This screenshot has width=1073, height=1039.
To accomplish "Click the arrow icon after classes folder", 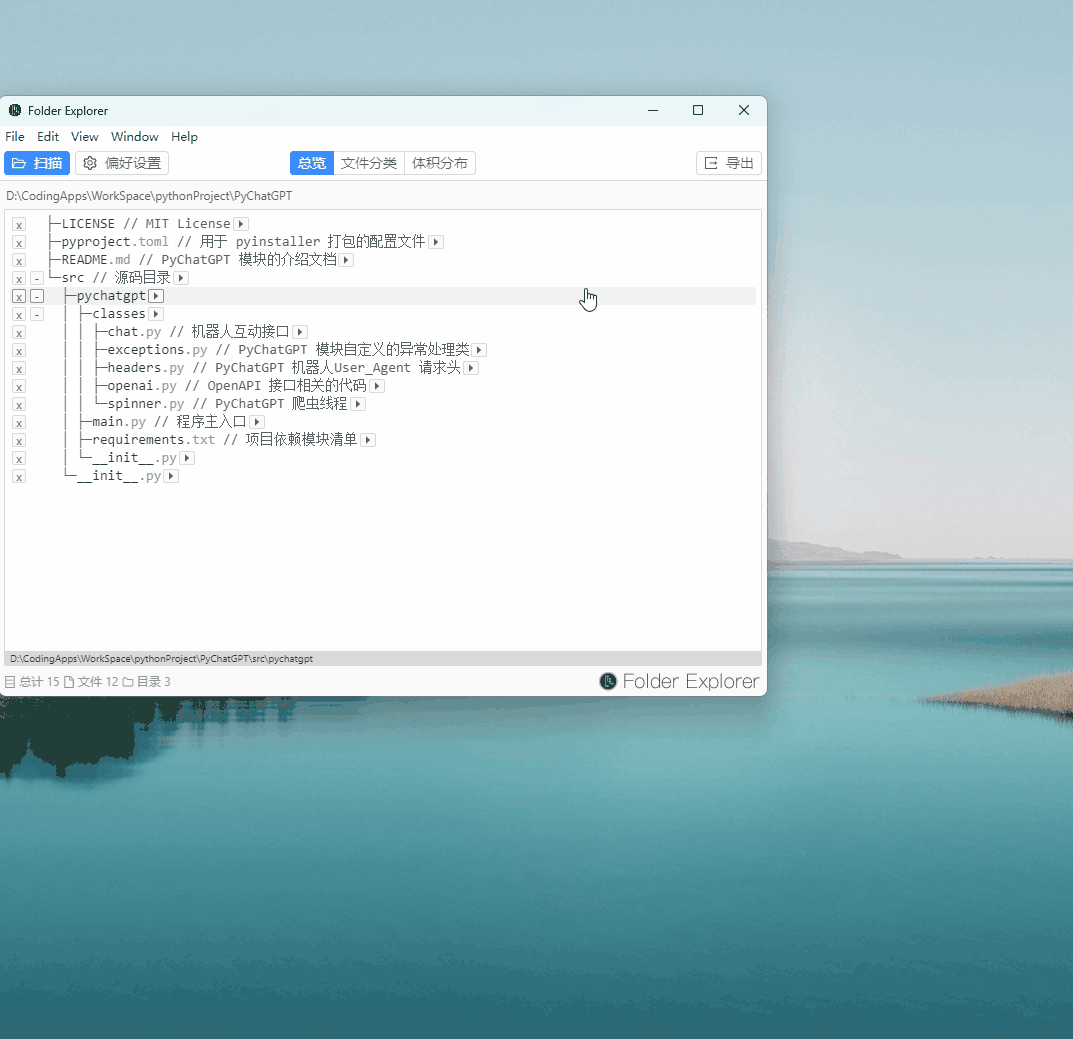I will (156, 314).
